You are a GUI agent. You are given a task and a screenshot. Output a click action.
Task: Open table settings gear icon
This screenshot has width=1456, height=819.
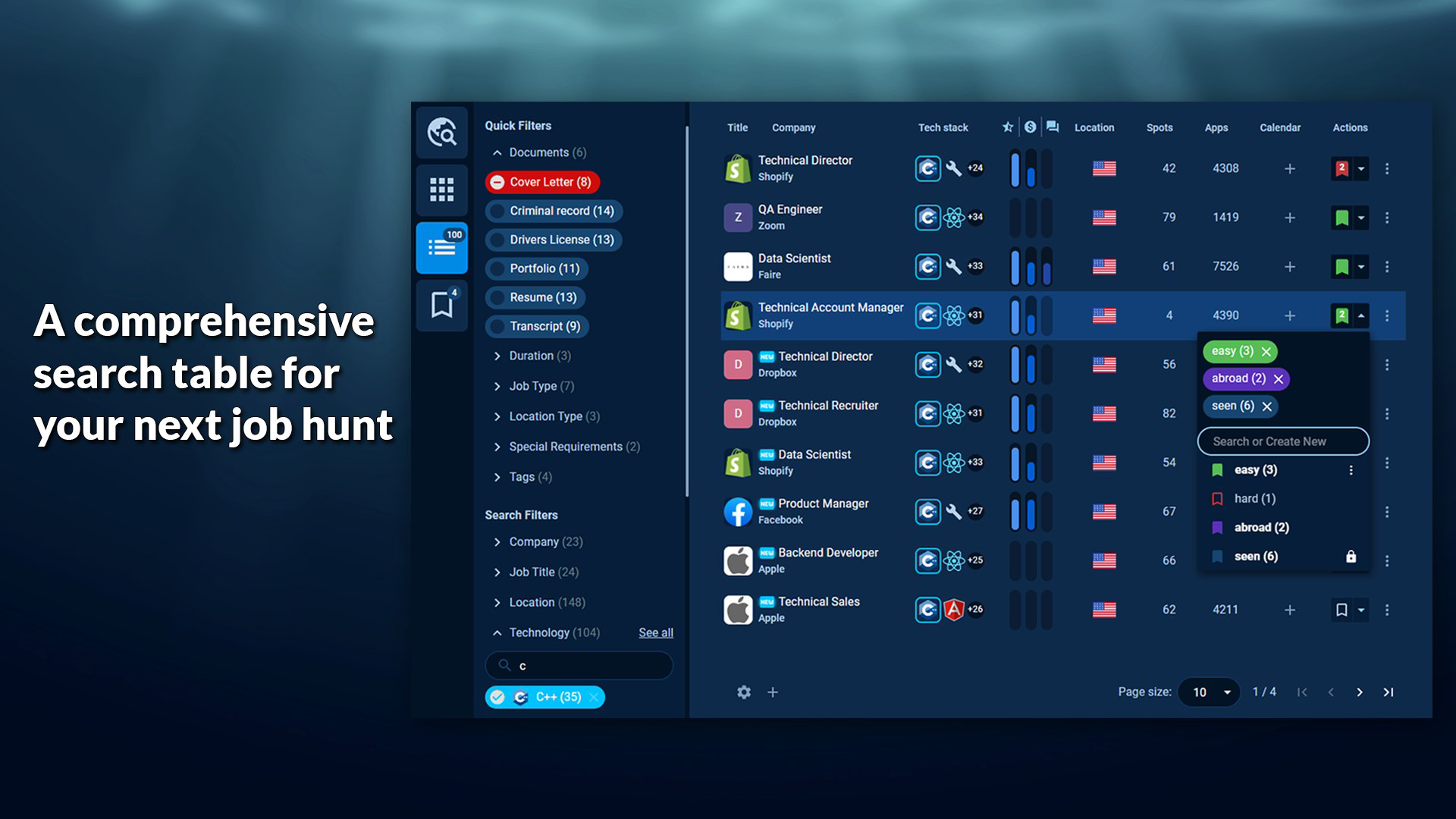(744, 692)
